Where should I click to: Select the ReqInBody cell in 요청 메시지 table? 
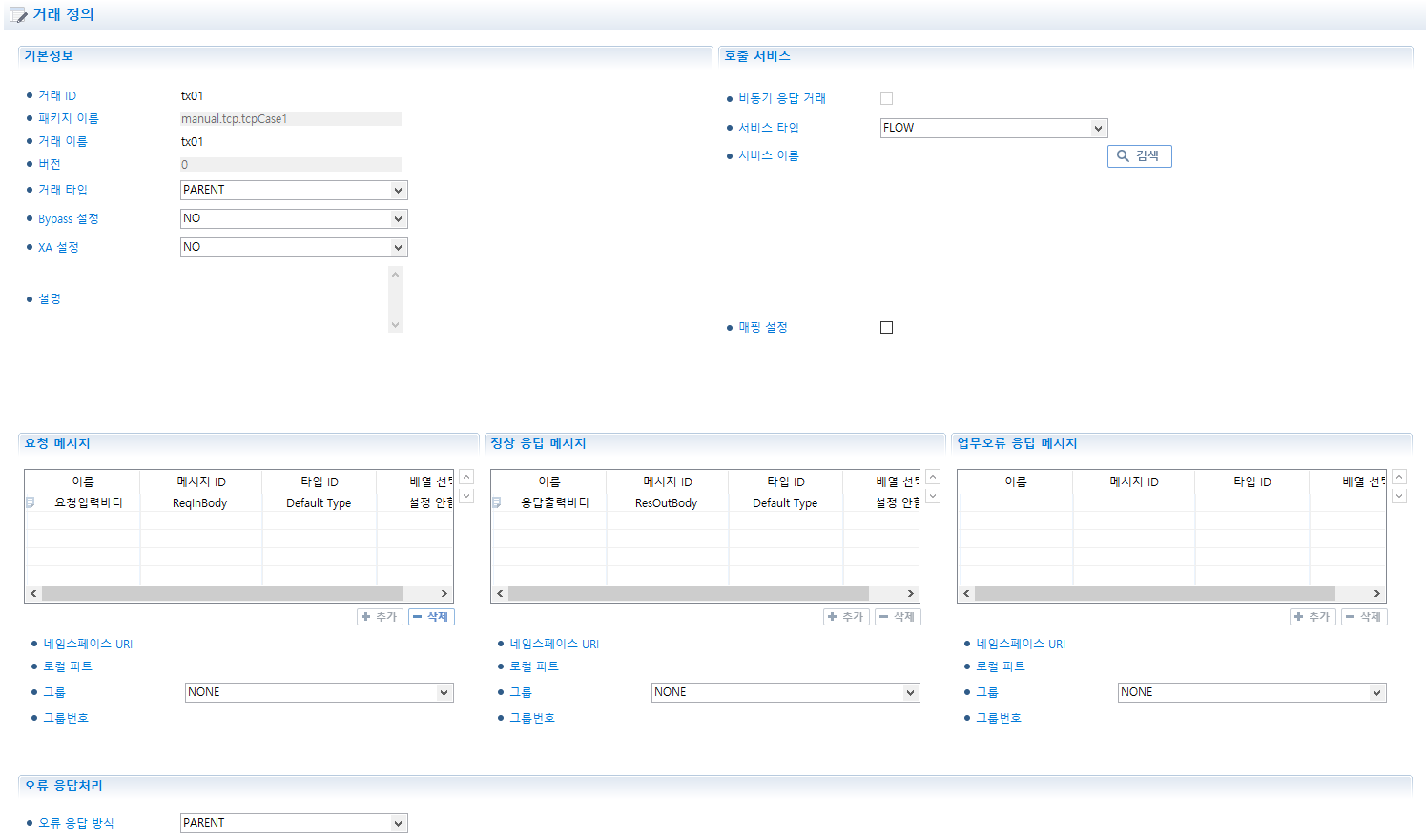(x=200, y=503)
